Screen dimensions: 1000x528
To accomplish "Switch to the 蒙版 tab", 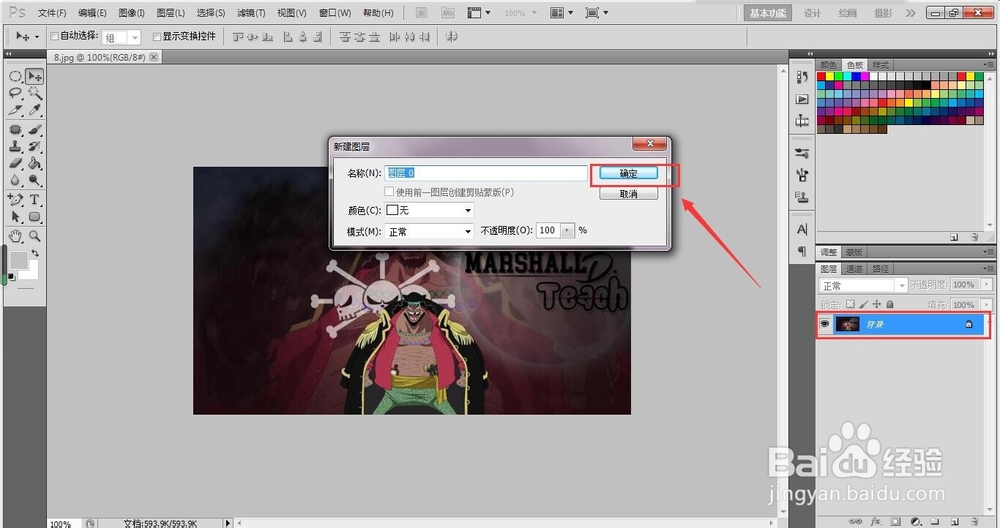I will pos(854,252).
